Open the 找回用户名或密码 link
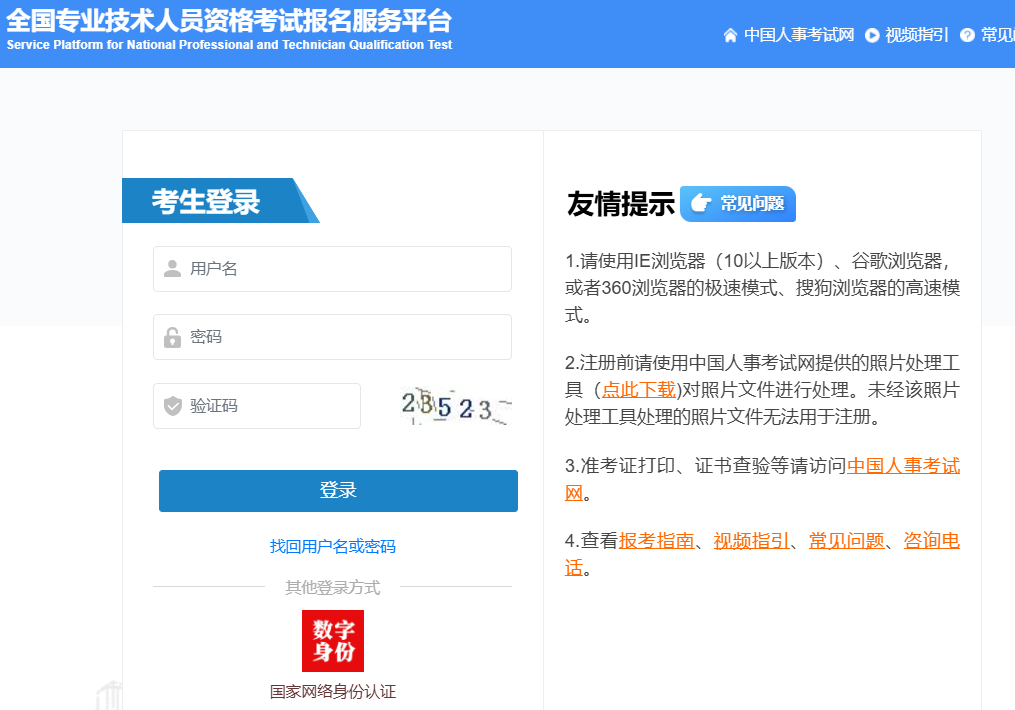The image size is (1015, 710). (x=333, y=546)
